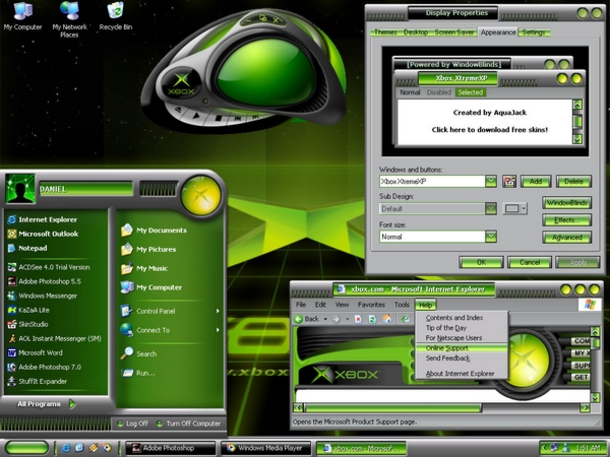
Task: Open the Recycle Bin desktop icon
Action: pyautogui.click(x=116, y=16)
